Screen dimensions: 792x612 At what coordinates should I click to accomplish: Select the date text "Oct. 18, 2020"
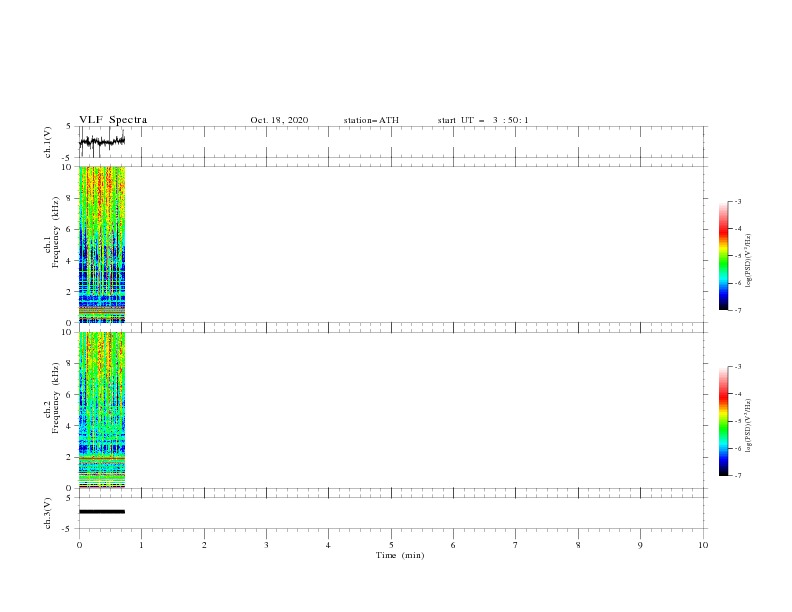[x=279, y=120]
